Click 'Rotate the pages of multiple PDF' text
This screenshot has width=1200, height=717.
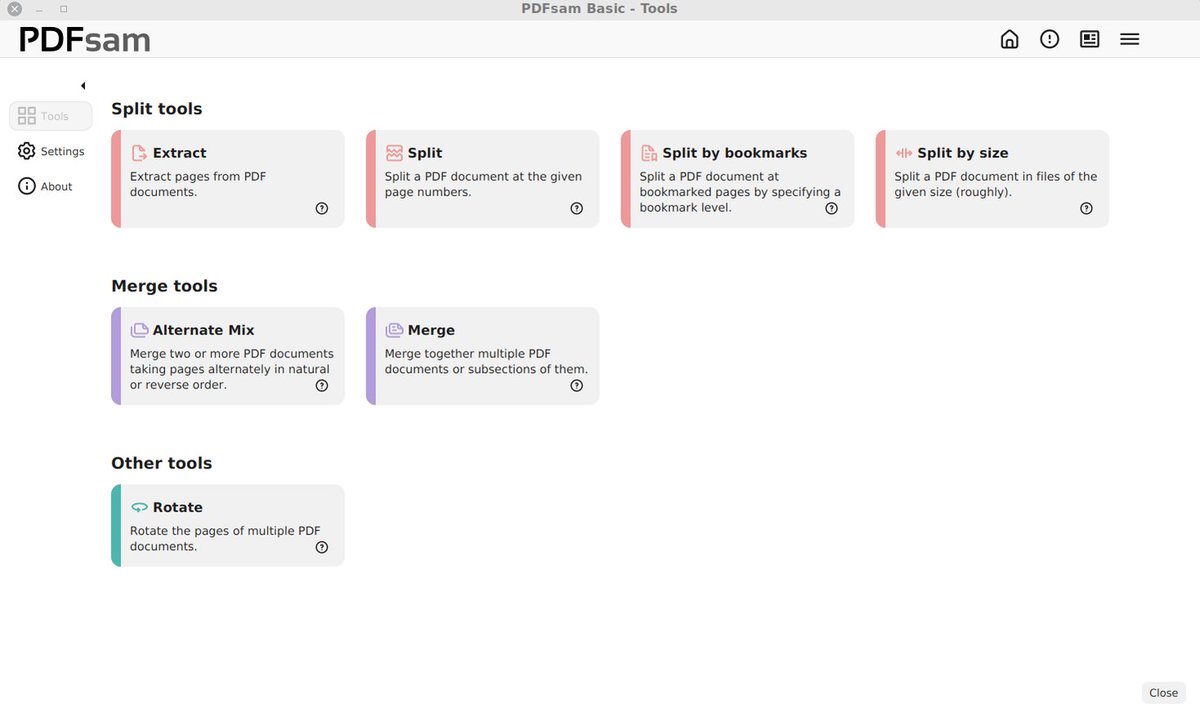pos(225,531)
